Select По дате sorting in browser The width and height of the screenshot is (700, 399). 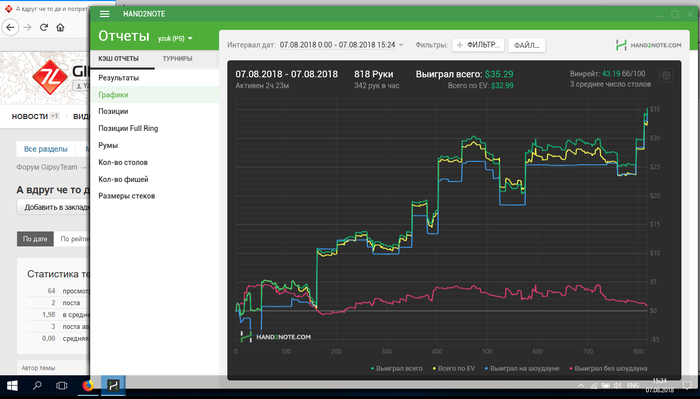point(35,239)
